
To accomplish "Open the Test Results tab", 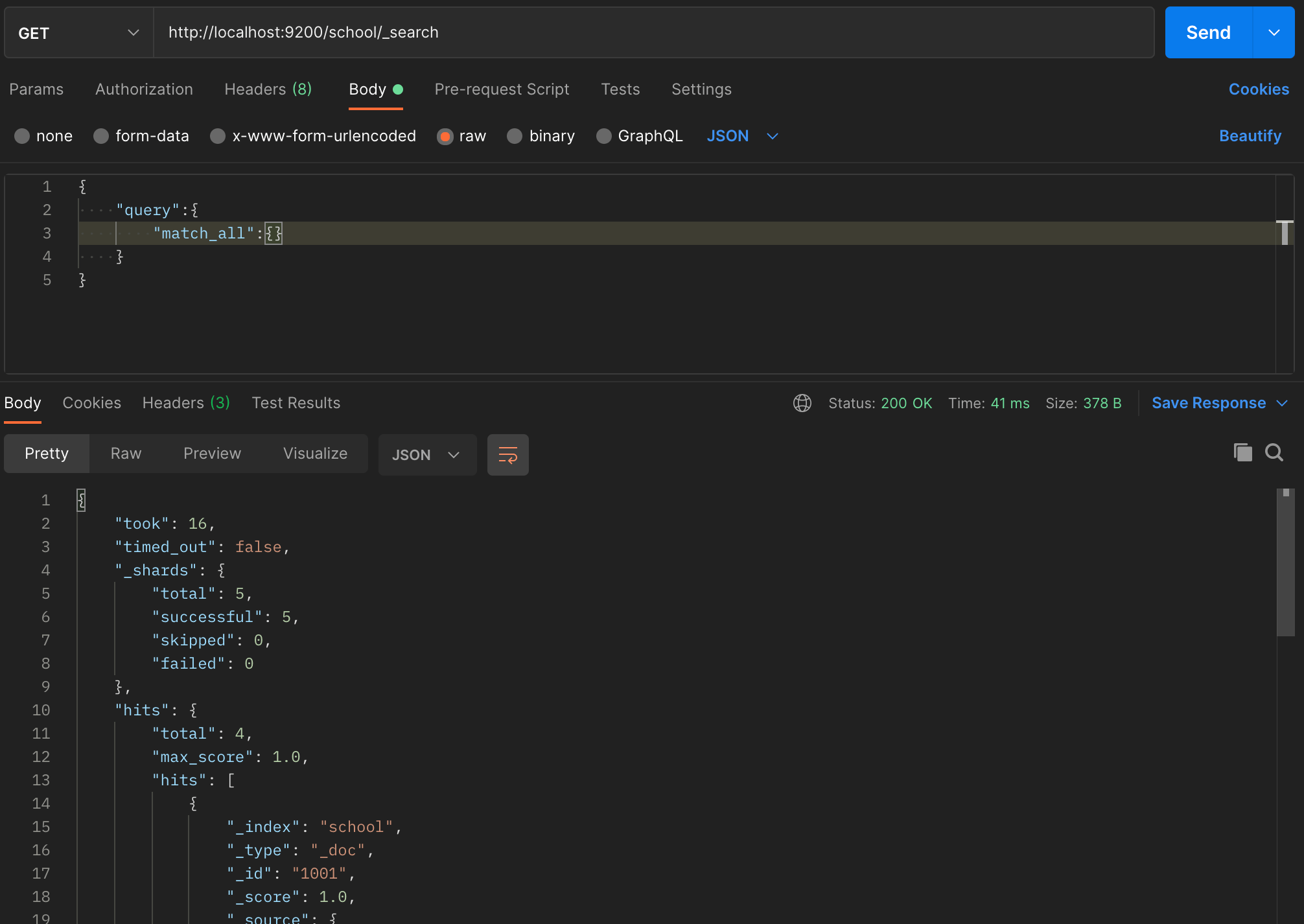I will pos(296,403).
